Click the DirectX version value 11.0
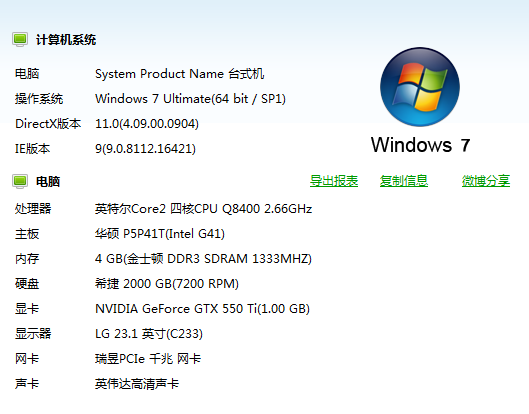The width and height of the screenshot is (529, 414). pyautogui.click(x=147, y=124)
